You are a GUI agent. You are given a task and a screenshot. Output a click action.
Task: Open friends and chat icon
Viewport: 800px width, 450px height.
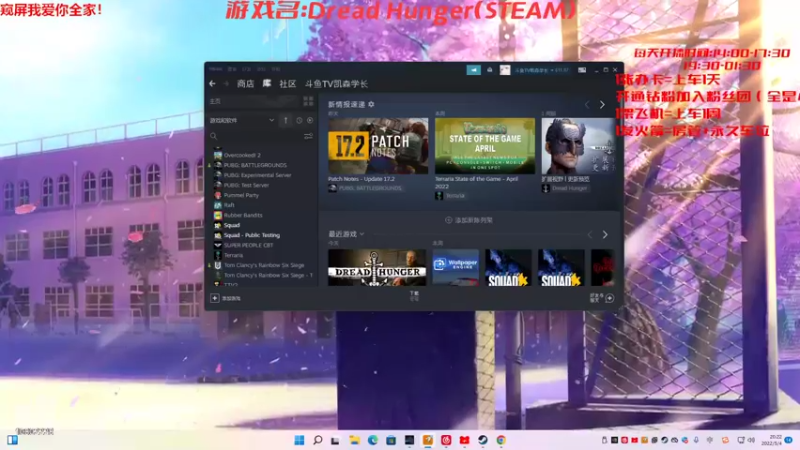(610, 298)
